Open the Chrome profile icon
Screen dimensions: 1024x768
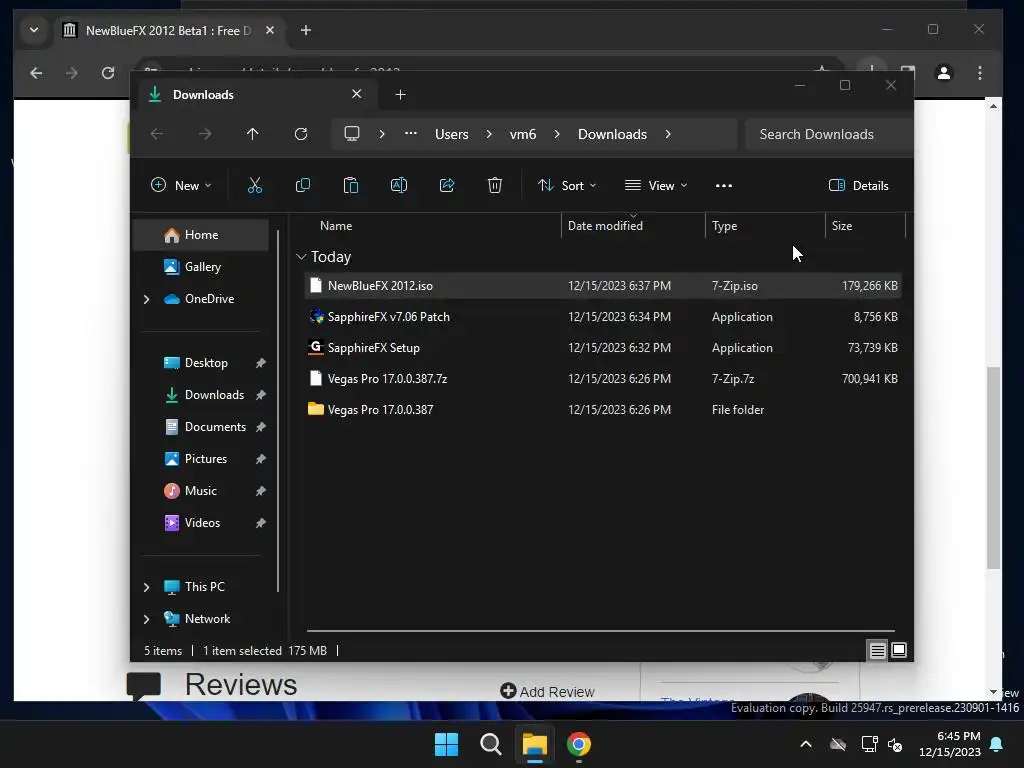(944, 73)
